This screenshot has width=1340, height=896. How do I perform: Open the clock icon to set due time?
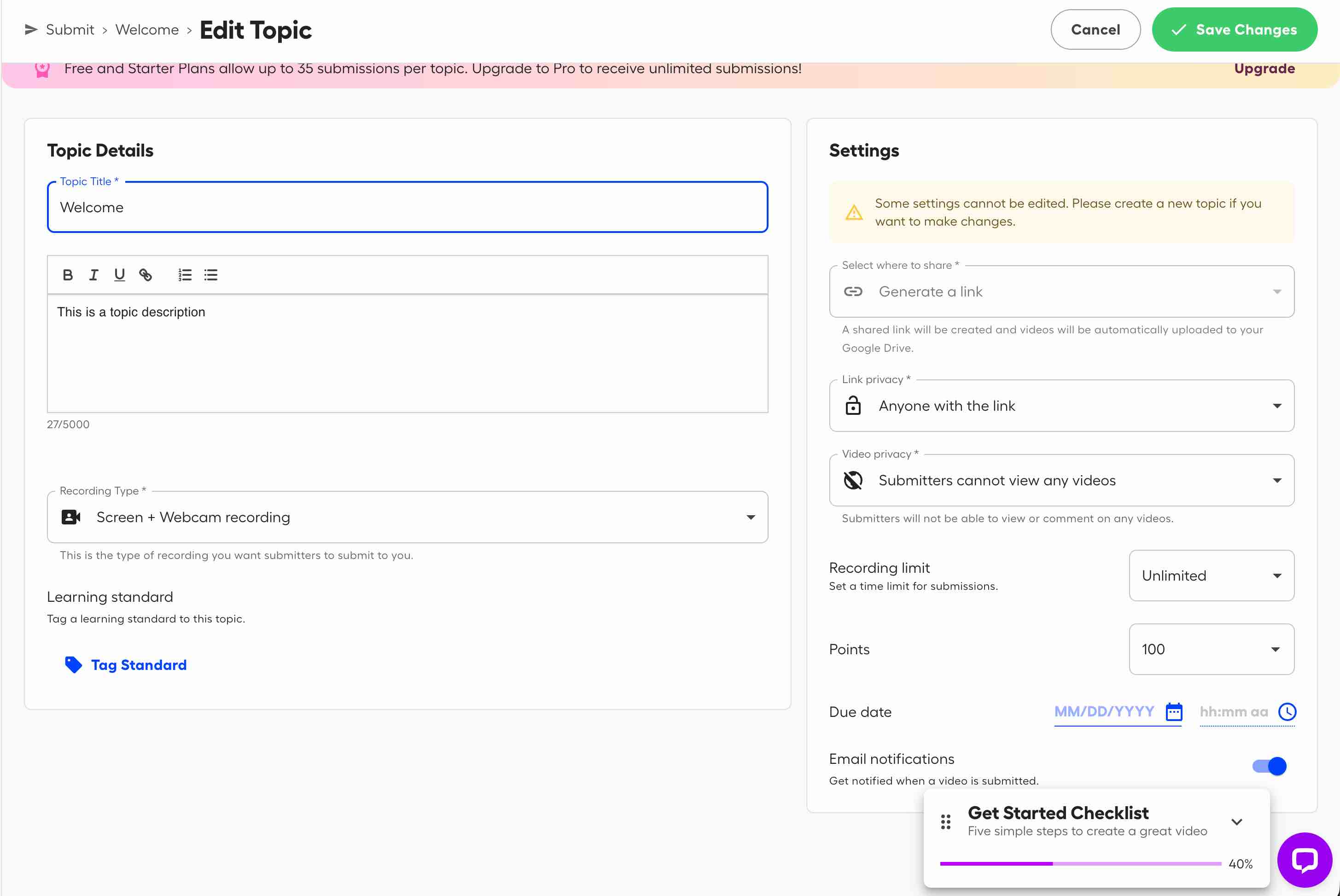point(1288,711)
